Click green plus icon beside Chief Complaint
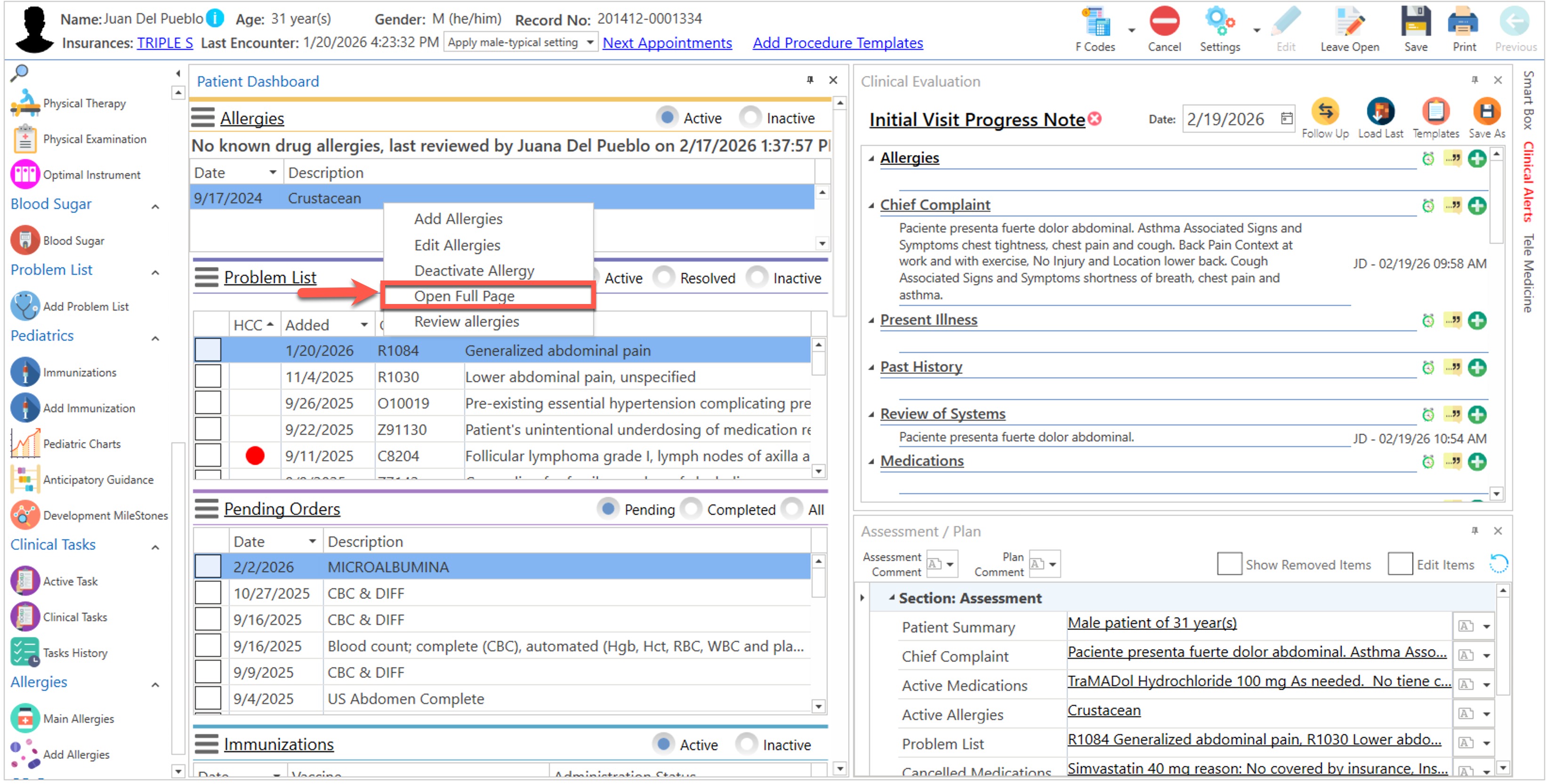The image size is (1547, 784). point(1477,206)
